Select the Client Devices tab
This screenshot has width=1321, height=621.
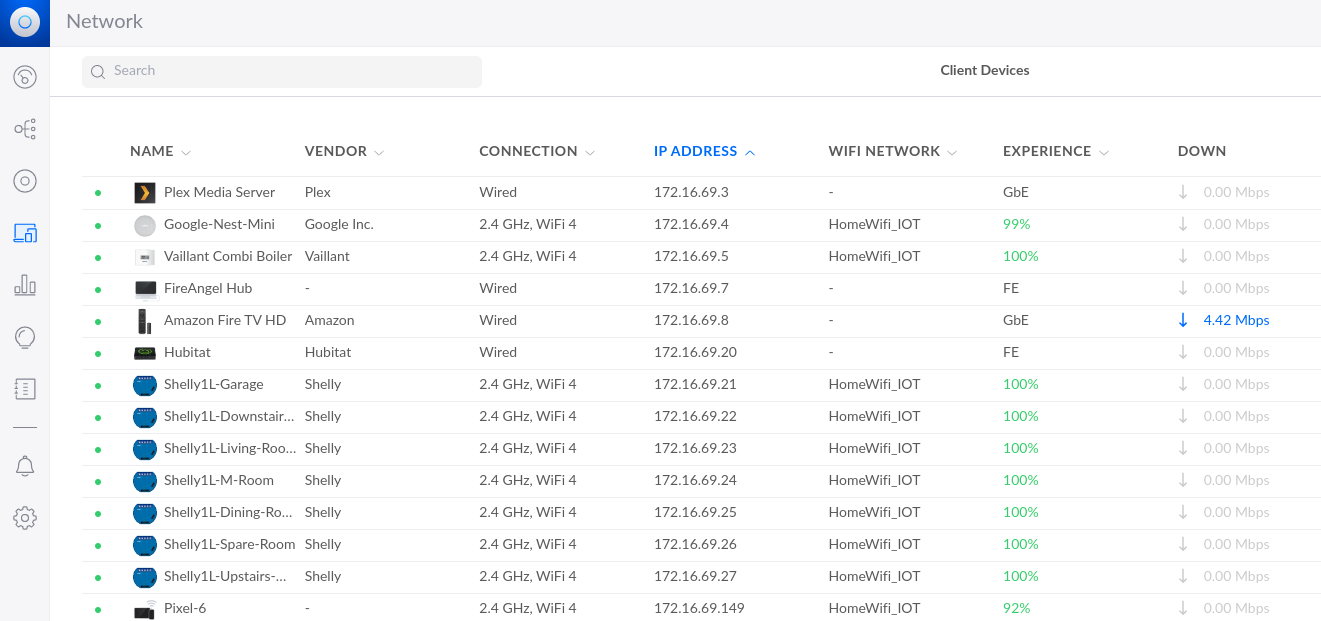click(984, 70)
